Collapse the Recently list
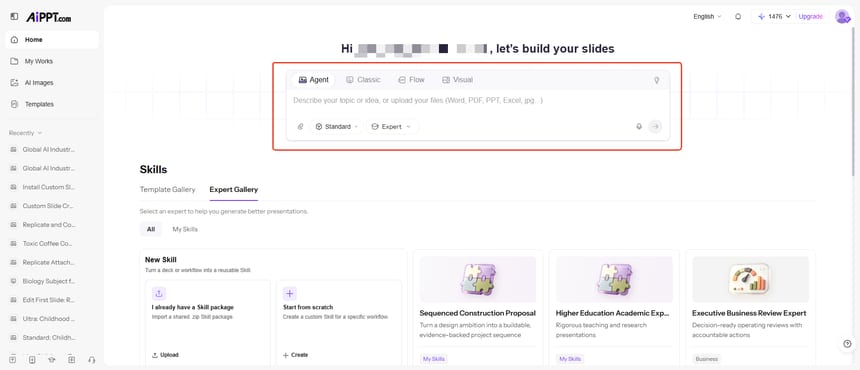Viewport: 860px width, 370px height. click(25, 133)
